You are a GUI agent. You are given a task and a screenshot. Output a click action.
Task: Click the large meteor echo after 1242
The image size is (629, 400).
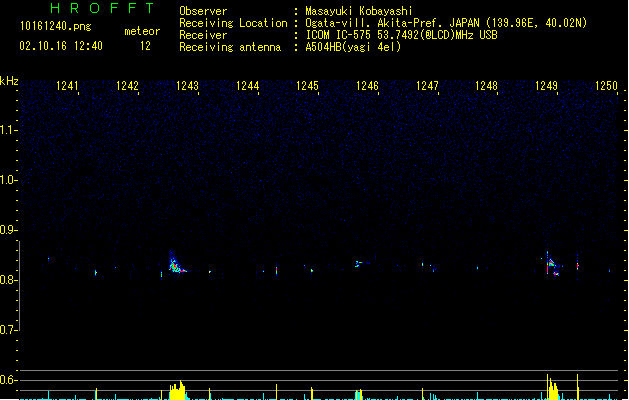176,262
